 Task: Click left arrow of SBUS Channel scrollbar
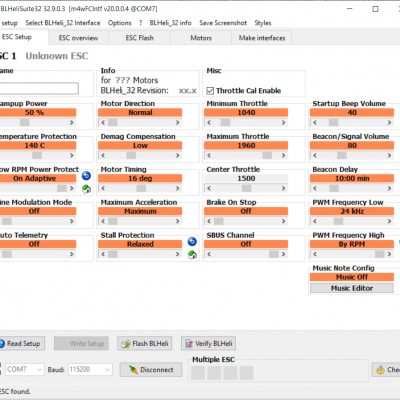tap(209, 254)
